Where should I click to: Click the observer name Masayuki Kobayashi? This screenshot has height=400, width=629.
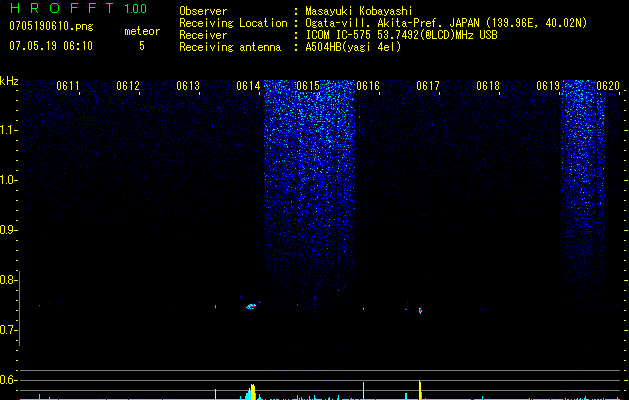pos(359,11)
